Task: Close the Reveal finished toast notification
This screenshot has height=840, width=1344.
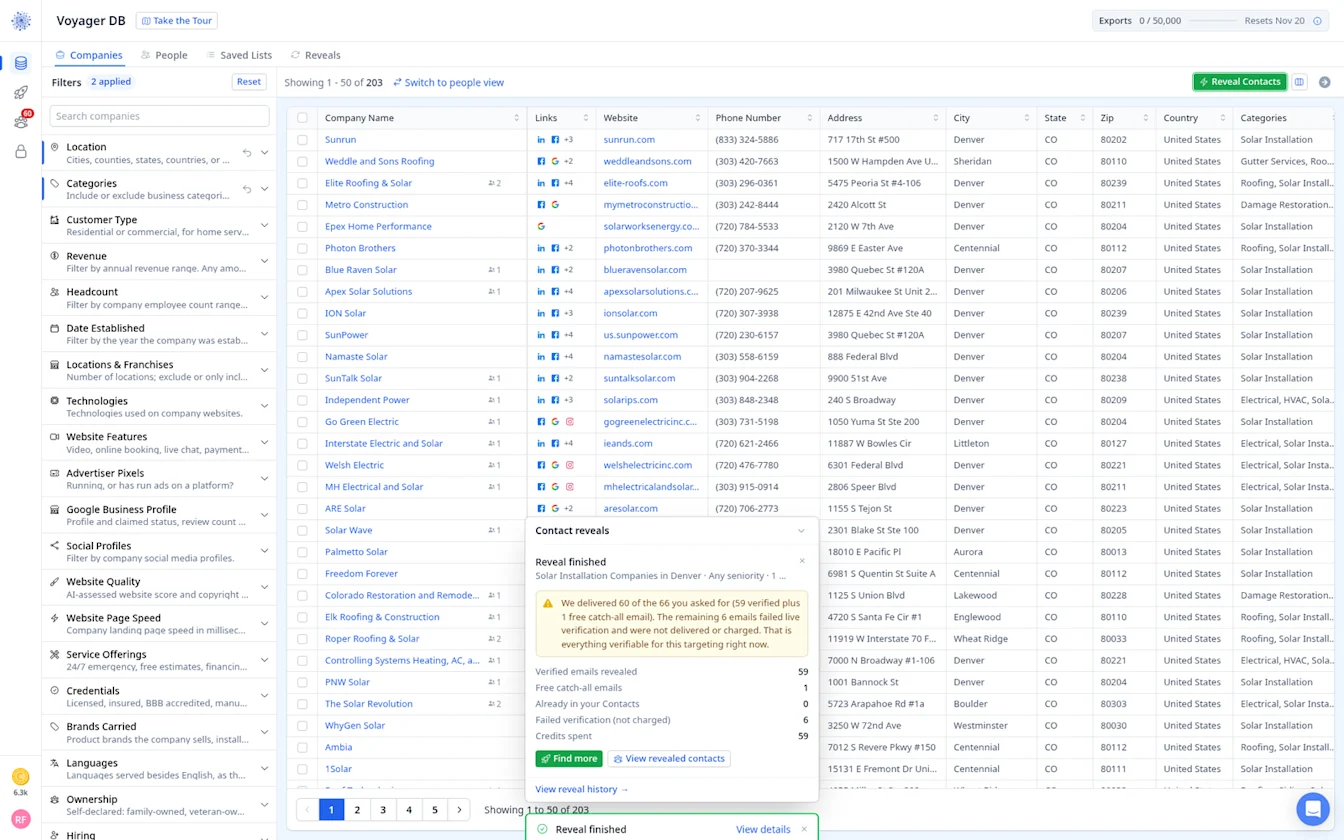Action: coord(804,829)
